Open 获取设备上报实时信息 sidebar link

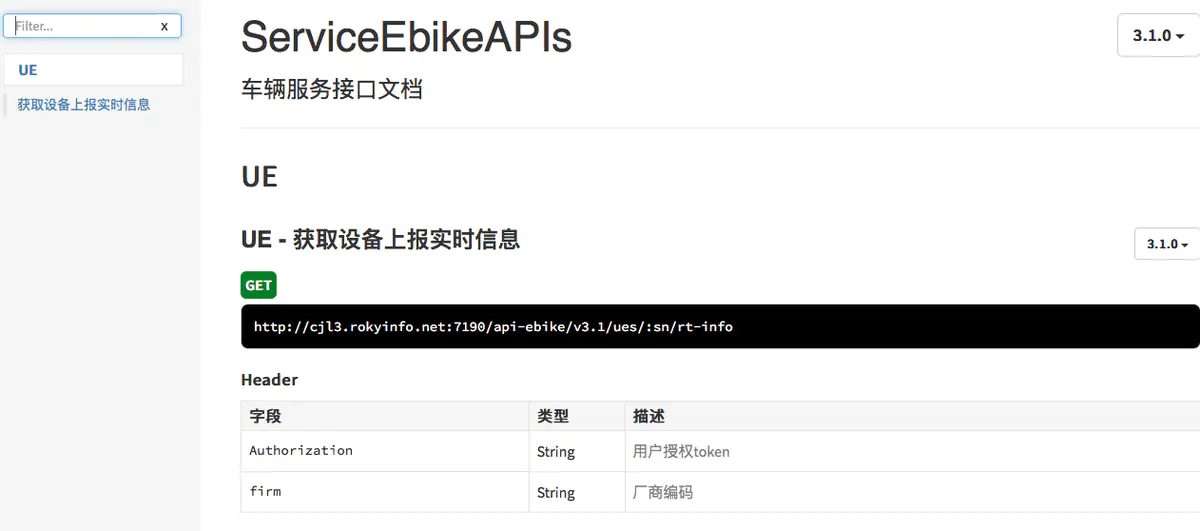click(84, 104)
